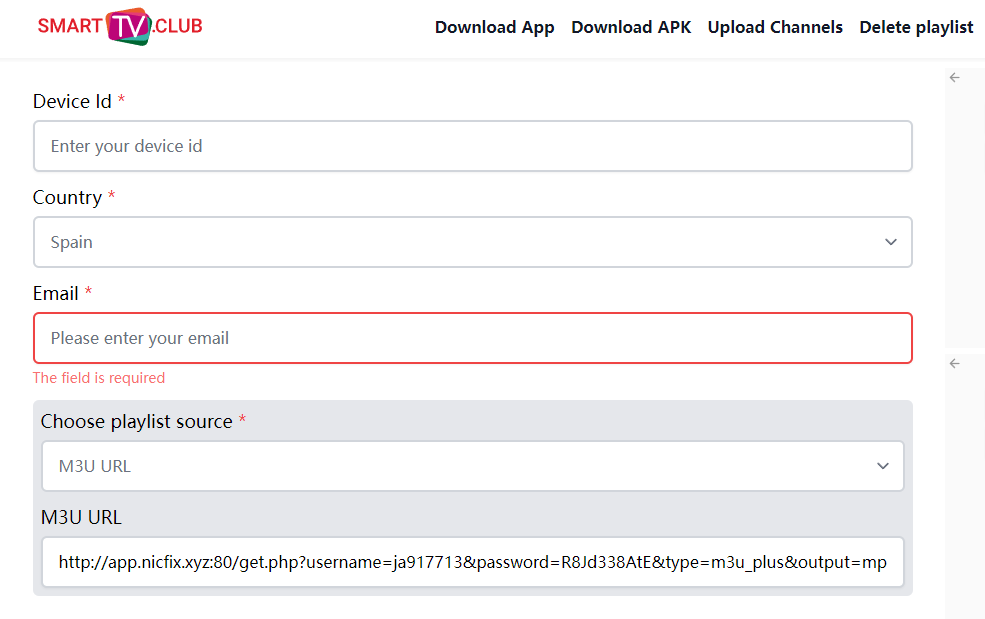Click into the email input field
The height and width of the screenshot is (619, 985).
click(x=472, y=338)
